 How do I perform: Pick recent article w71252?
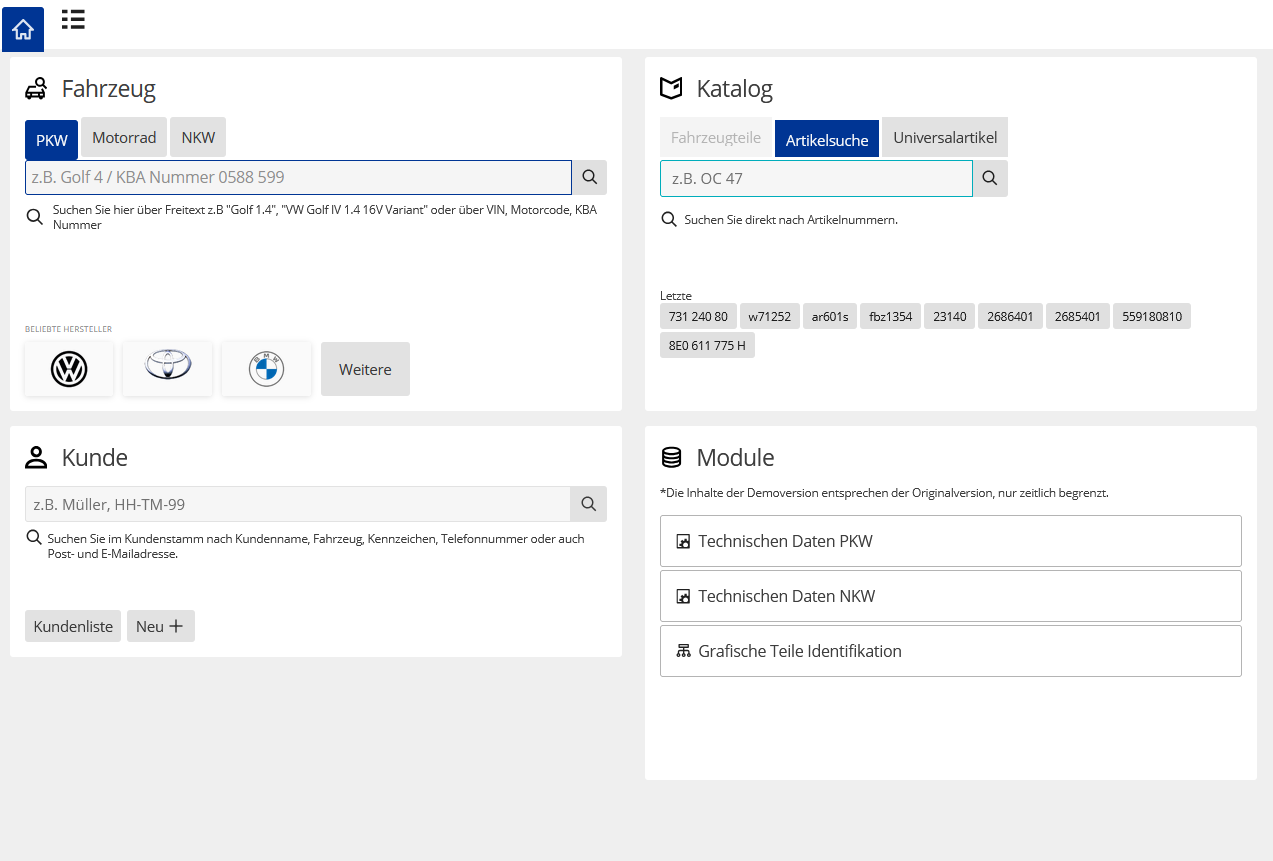[x=769, y=317]
